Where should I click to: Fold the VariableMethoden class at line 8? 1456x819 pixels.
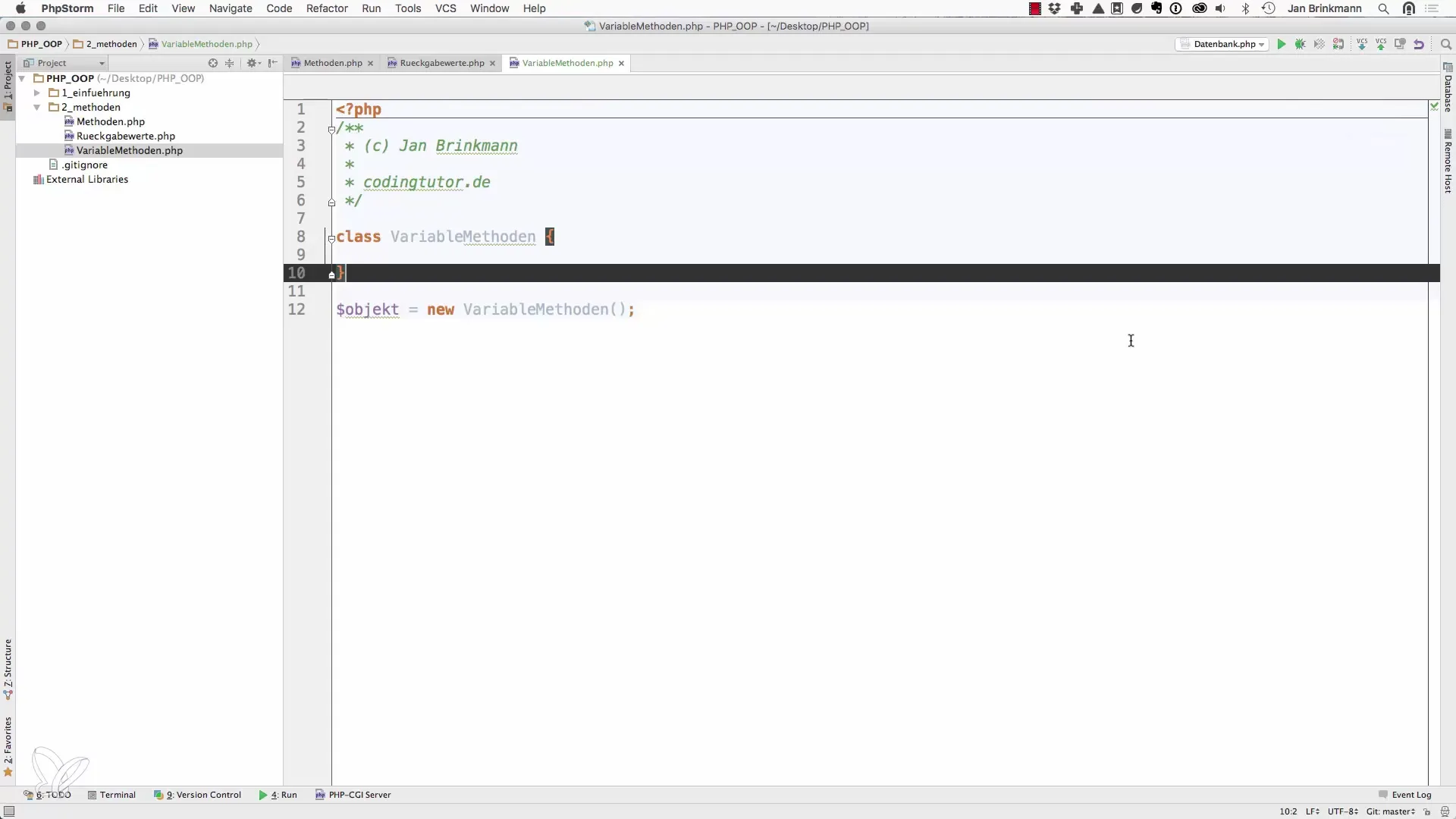pyautogui.click(x=331, y=238)
